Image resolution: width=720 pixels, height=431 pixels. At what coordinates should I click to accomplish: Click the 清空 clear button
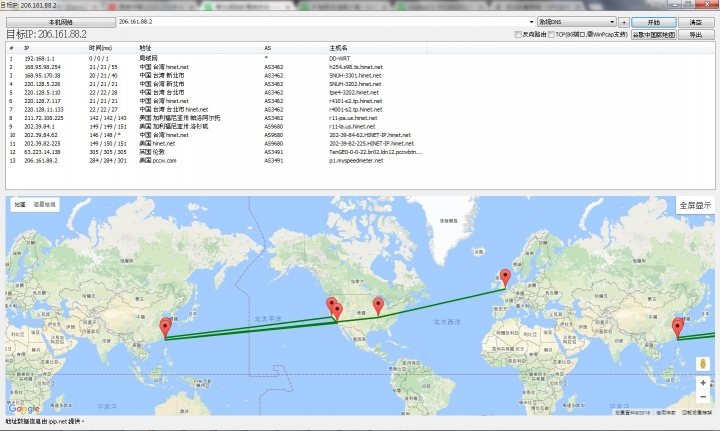(x=696, y=22)
